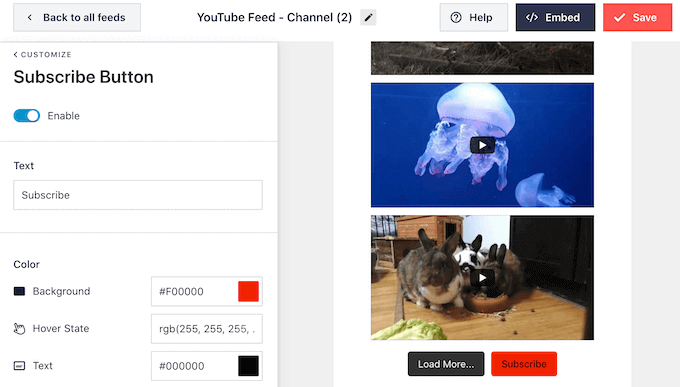
Task: Return to Customize menu
Action: 42,55
